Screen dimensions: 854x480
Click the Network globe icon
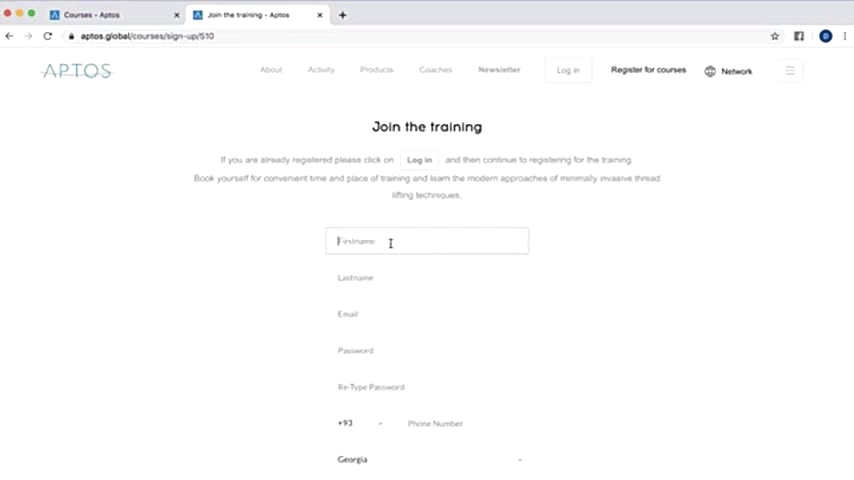click(x=710, y=71)
